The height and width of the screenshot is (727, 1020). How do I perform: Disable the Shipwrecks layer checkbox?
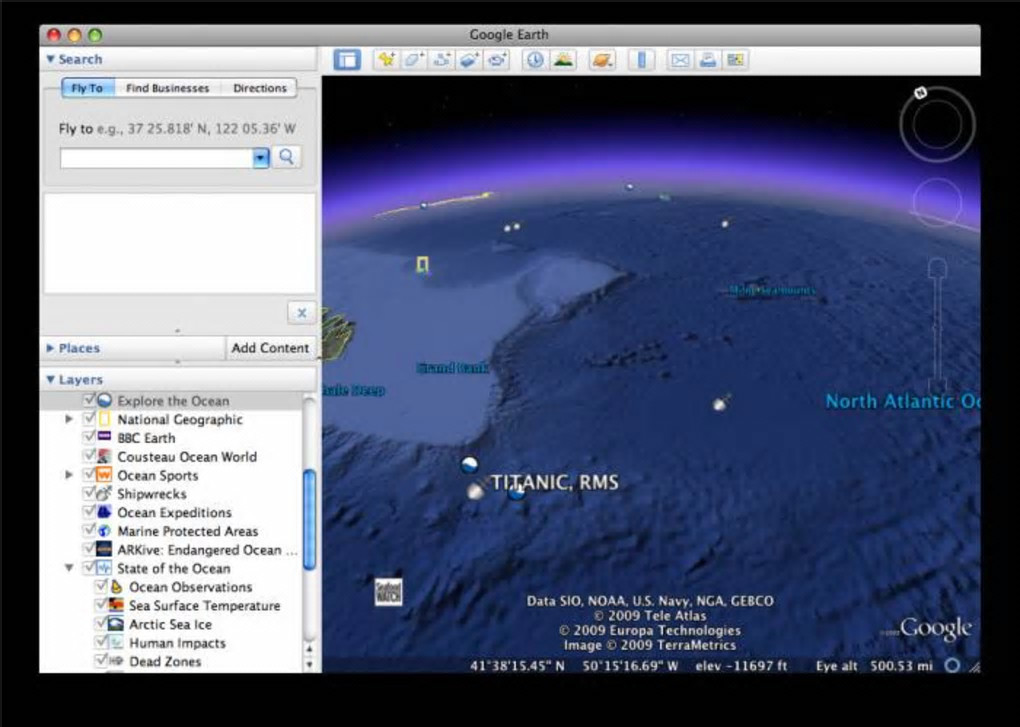(x=90, y=493)
